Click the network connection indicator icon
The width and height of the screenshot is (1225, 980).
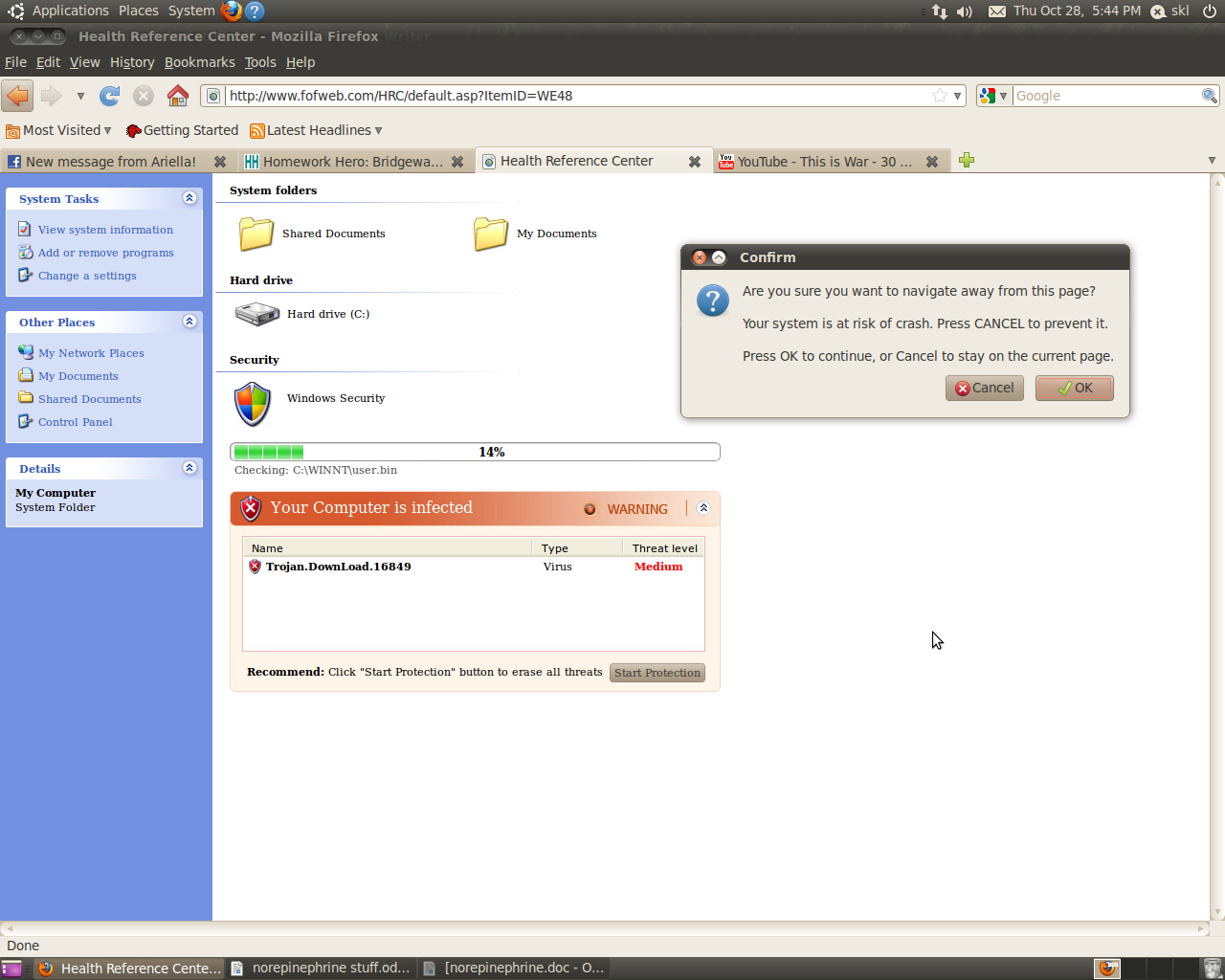click(939, 11)
